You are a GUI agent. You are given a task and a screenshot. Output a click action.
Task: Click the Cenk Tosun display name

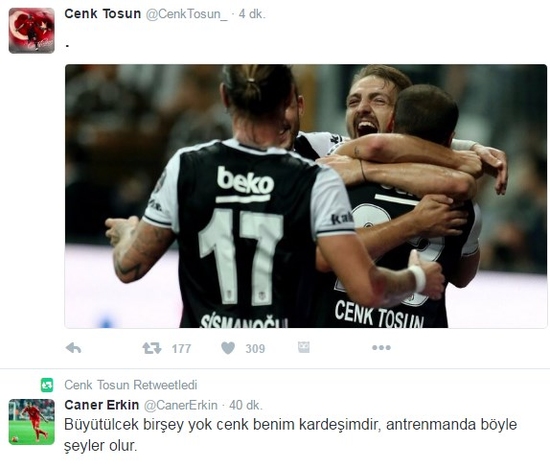click(x=103, y=14)
